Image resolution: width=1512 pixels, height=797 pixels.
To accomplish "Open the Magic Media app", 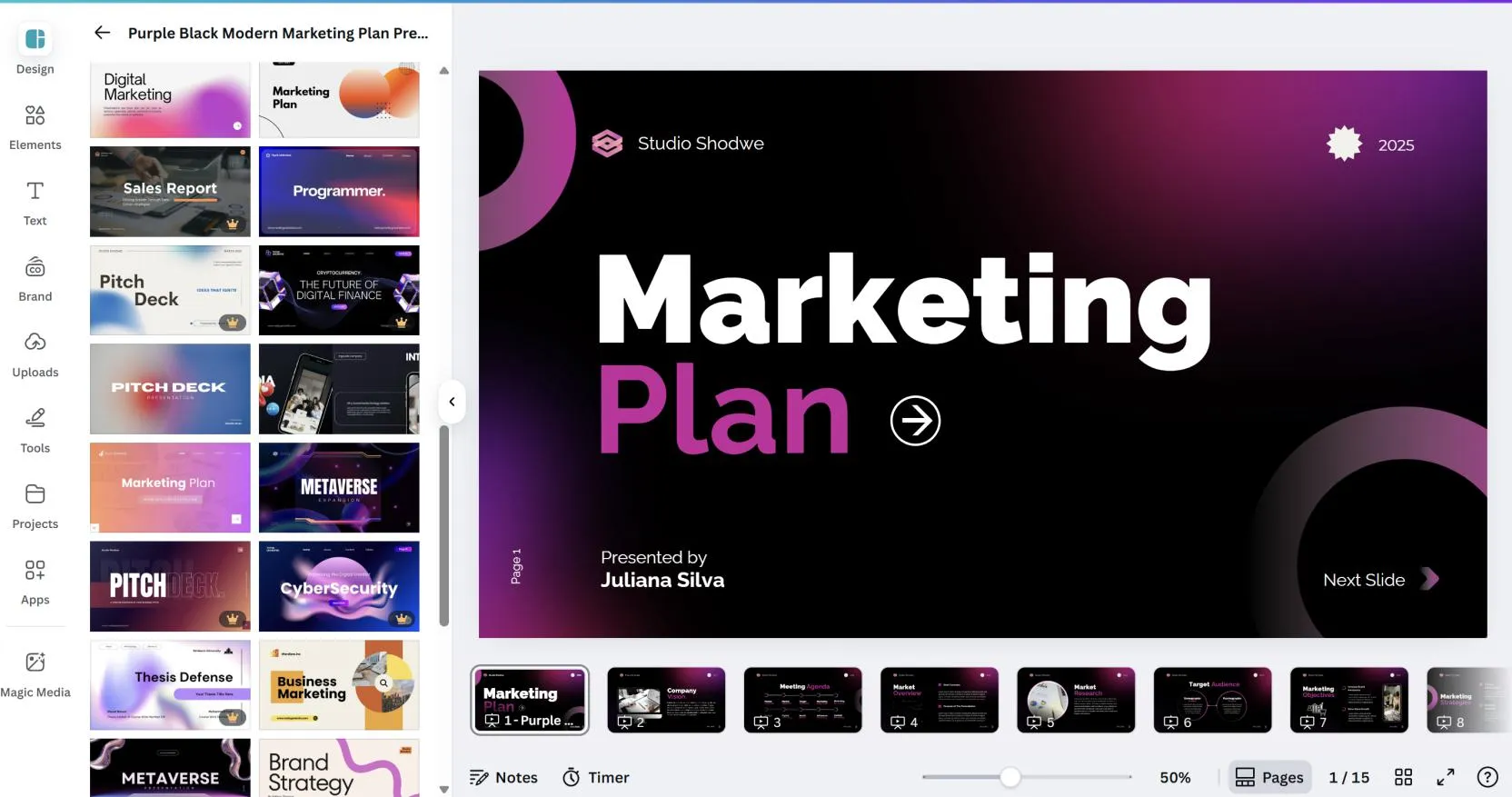I will pyautogui.click(x=35, y=673).
